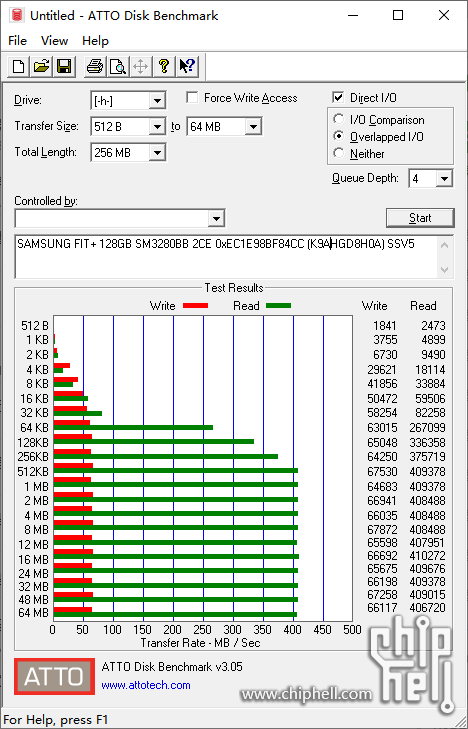Viewport: 468px width, 729px height.
Task: Select the Neither radio button
Action: pos(339,153)
